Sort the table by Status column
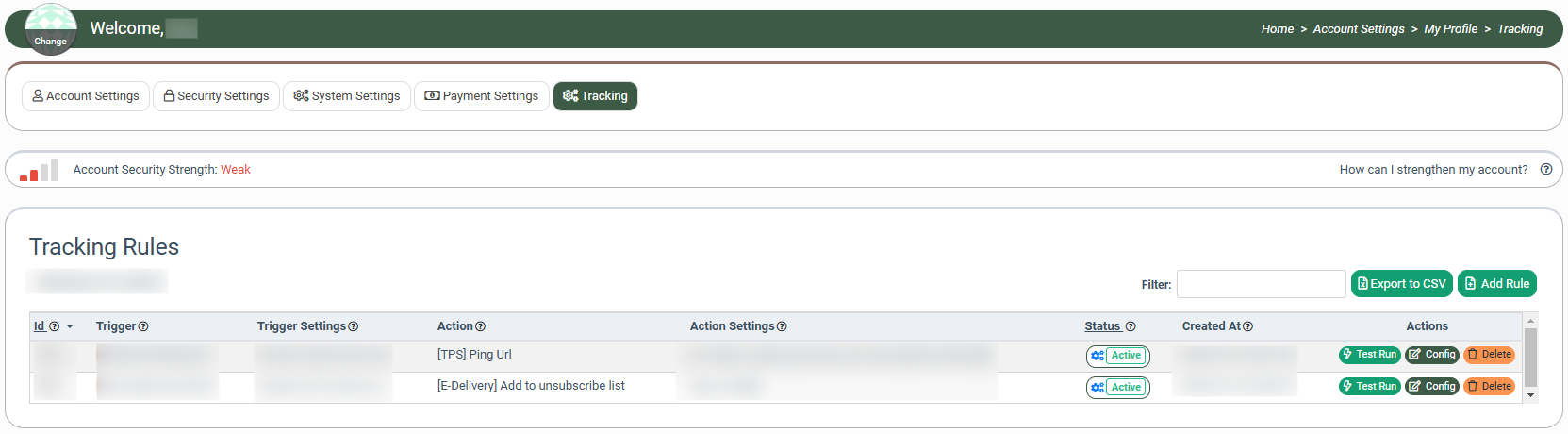This screenshot has width=1568, height=434. tap(1102, 326)
